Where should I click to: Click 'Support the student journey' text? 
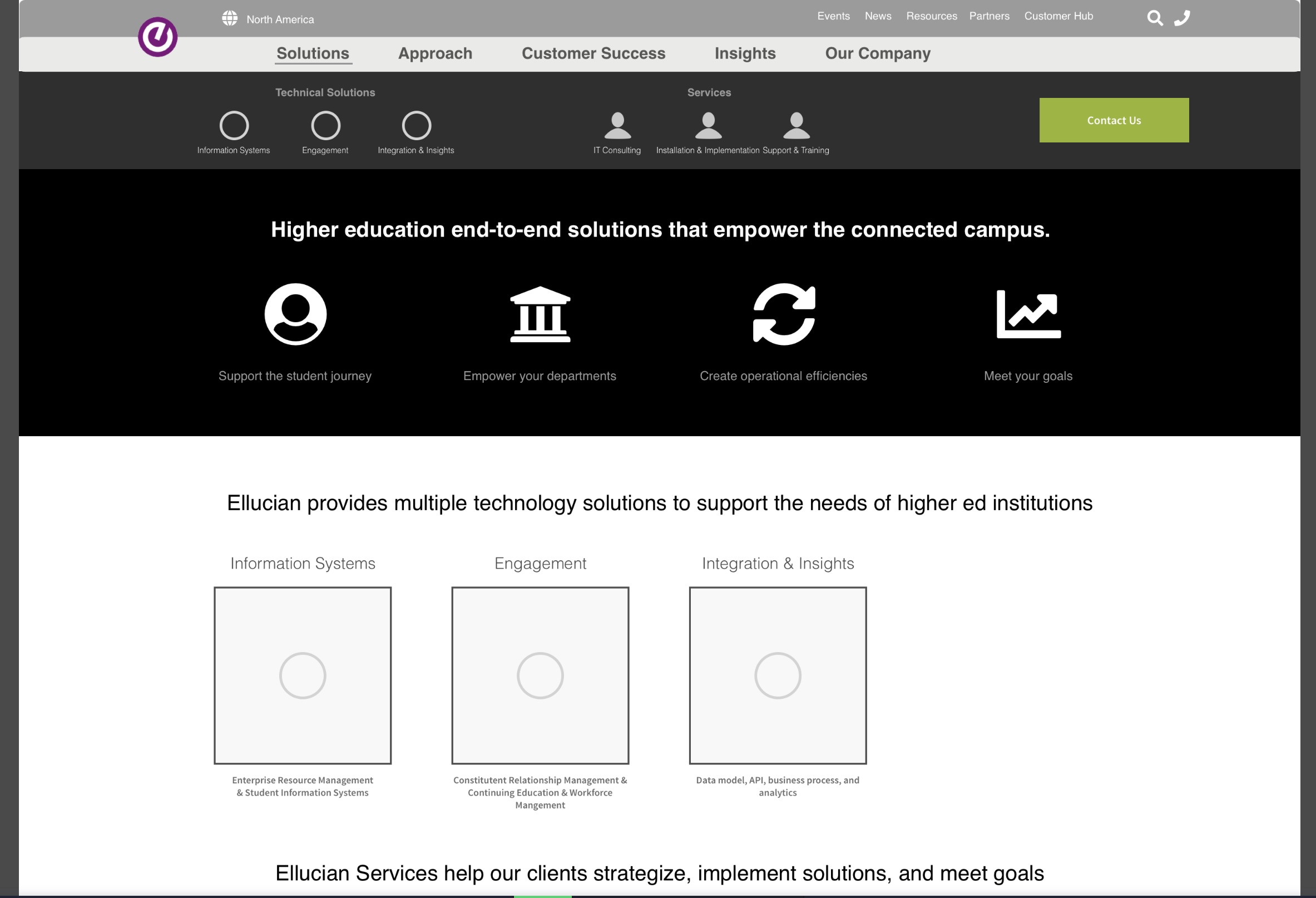pos(295,376)
